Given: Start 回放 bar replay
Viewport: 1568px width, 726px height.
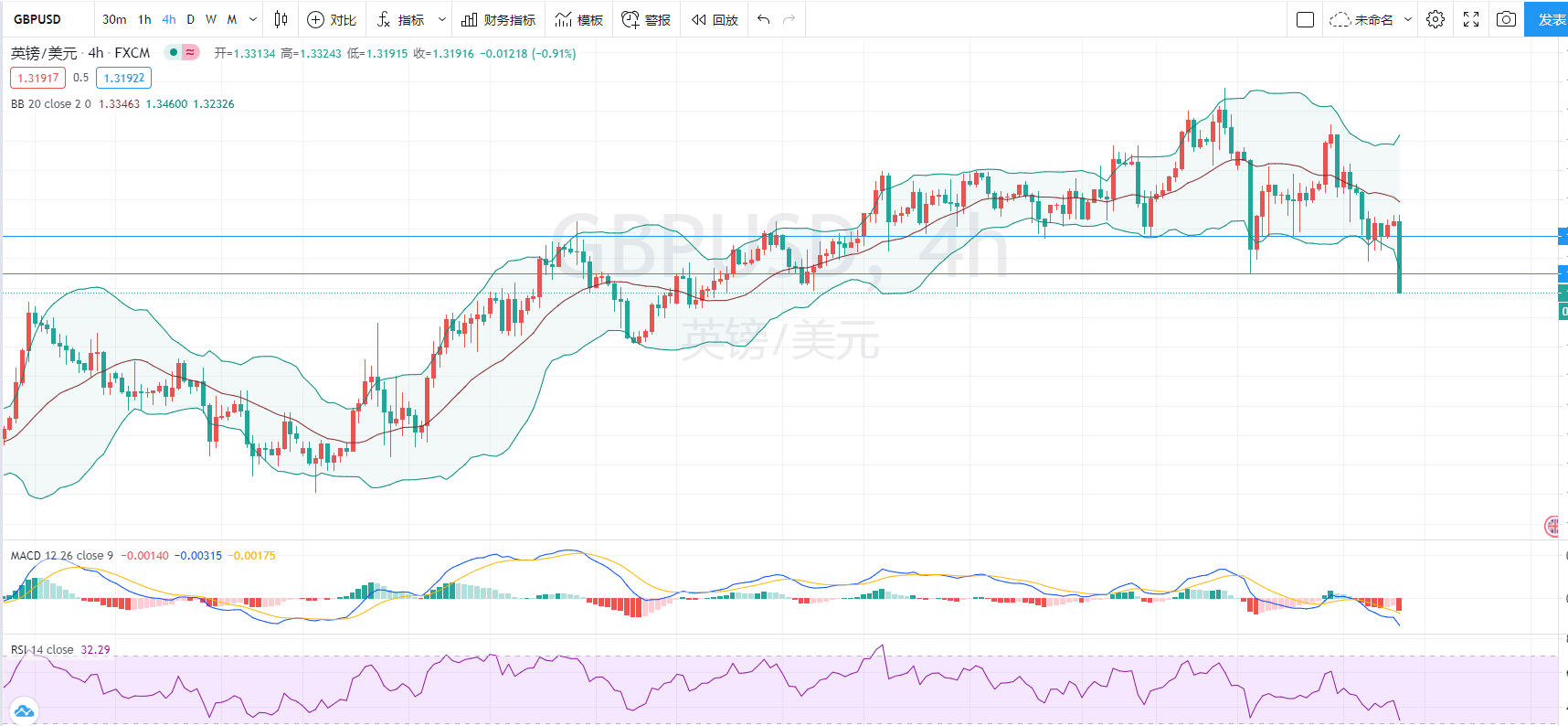Looking at the screenshot, I should 715,19.
